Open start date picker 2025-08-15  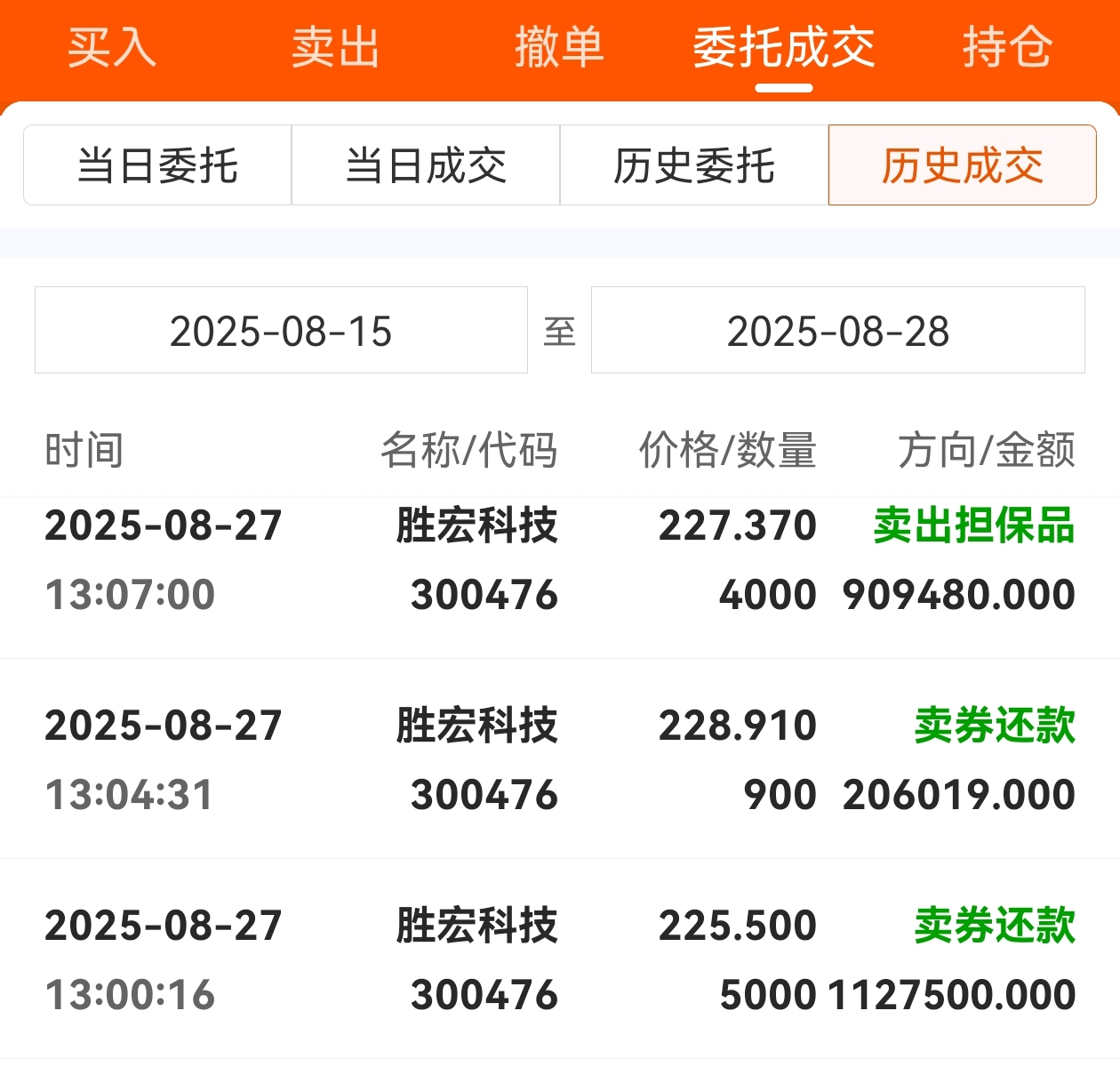[281, 330]
